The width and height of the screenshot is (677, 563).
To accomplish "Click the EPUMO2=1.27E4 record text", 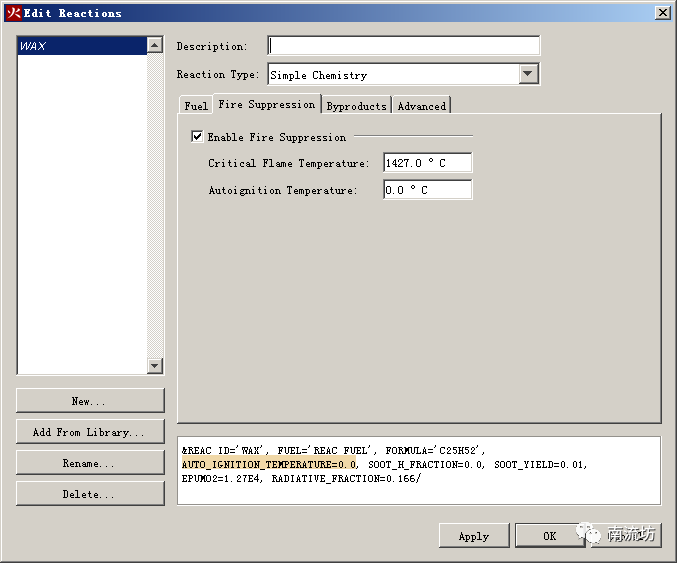I will 221,478.
